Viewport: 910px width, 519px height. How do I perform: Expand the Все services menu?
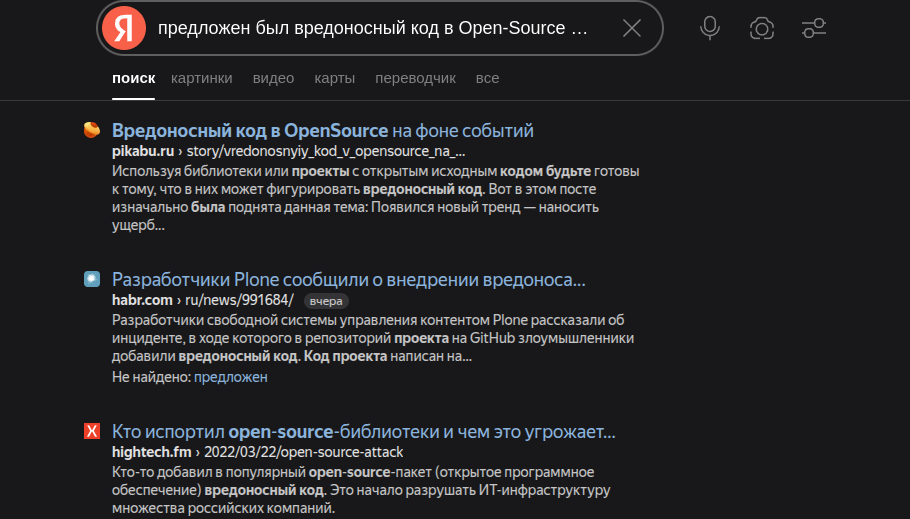(487, 78)
